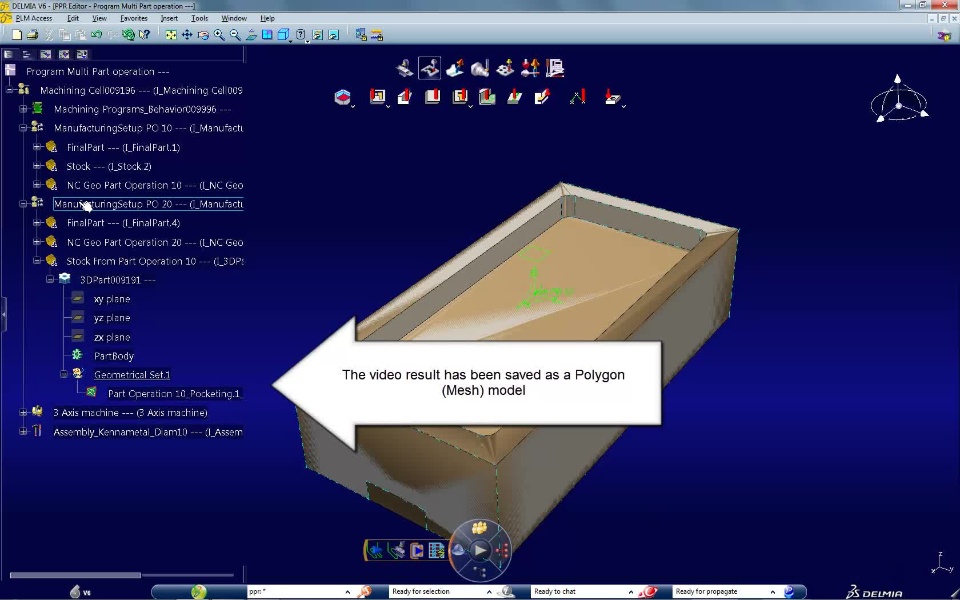Click the Print icon in toolbar
This screenshot has width=960, height=600.
coord(32,35)
